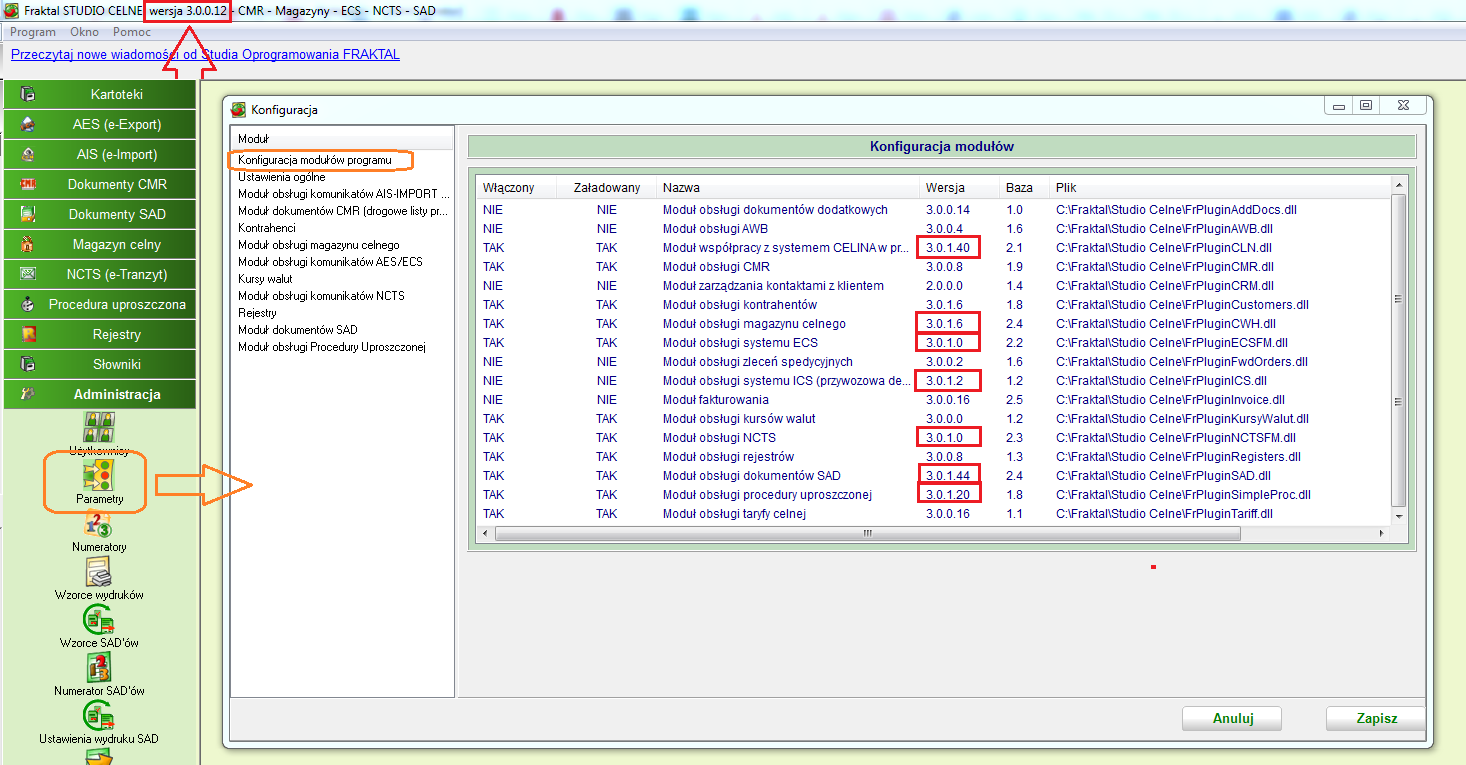Open the Numeratory icon
This screenshot has height=765, width=1466.
pyautogui.click(x=99, y=523)
